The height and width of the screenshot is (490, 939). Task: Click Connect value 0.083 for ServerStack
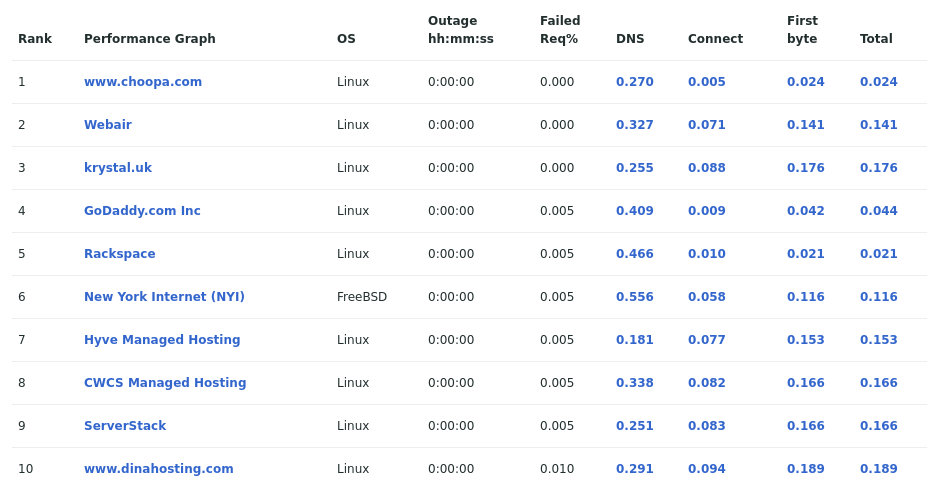coord(707,426)
